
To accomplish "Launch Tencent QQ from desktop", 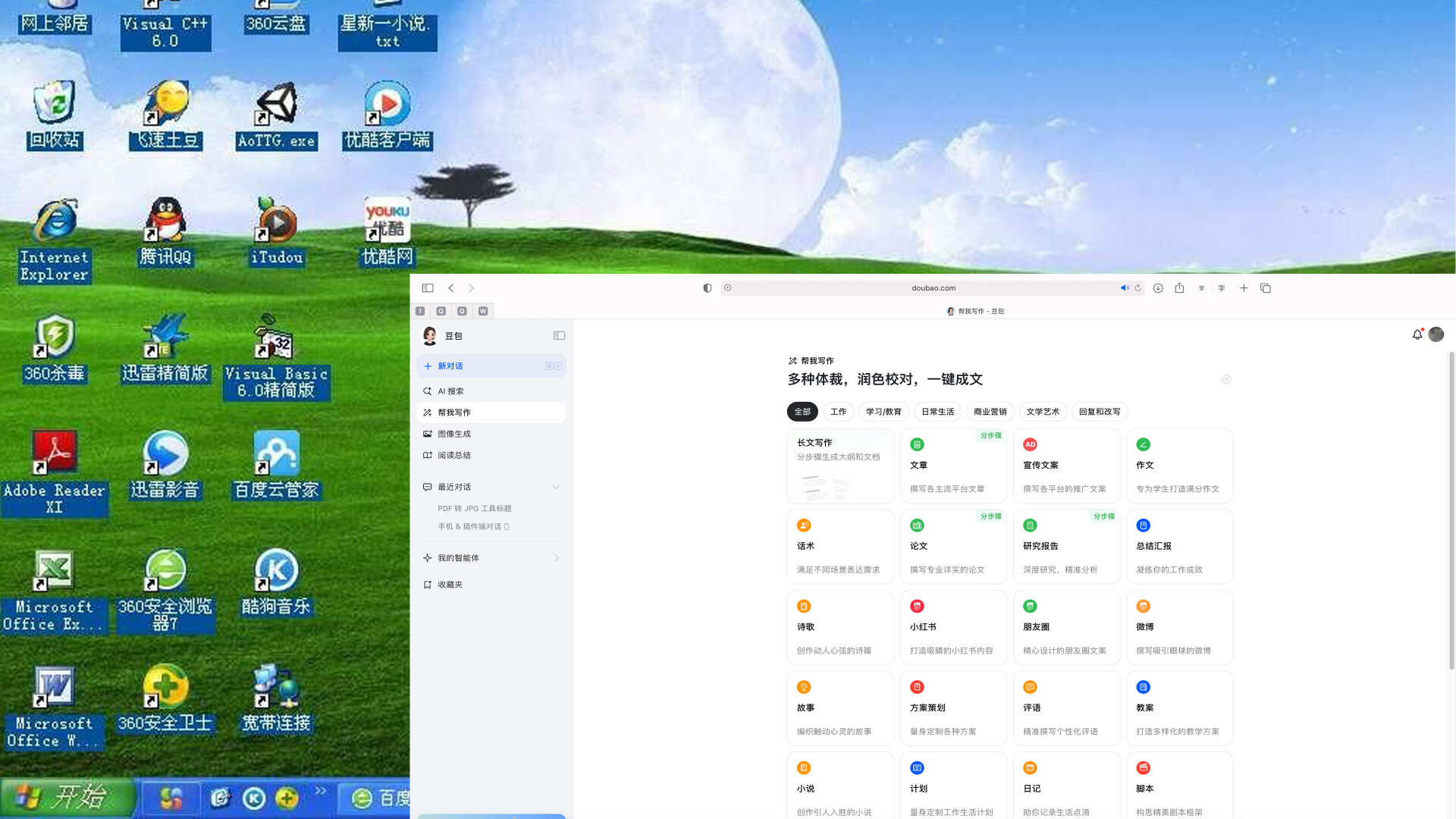I will (165, 232).
